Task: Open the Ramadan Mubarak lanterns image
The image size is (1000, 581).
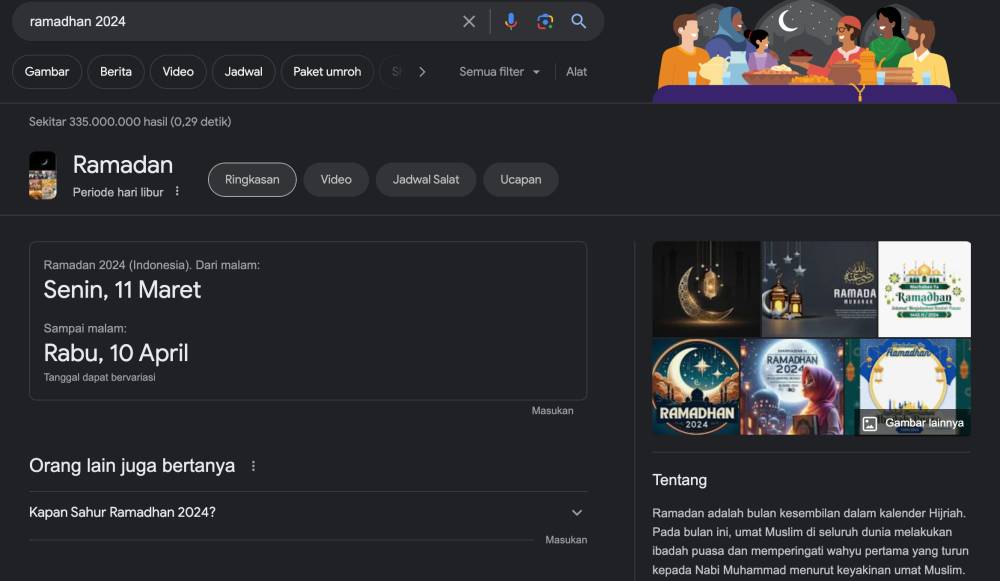Action: [x=820, y=289]
